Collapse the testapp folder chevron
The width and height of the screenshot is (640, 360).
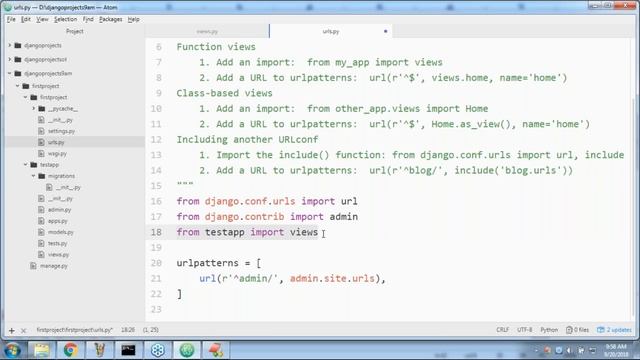click(x=25, y=164)
